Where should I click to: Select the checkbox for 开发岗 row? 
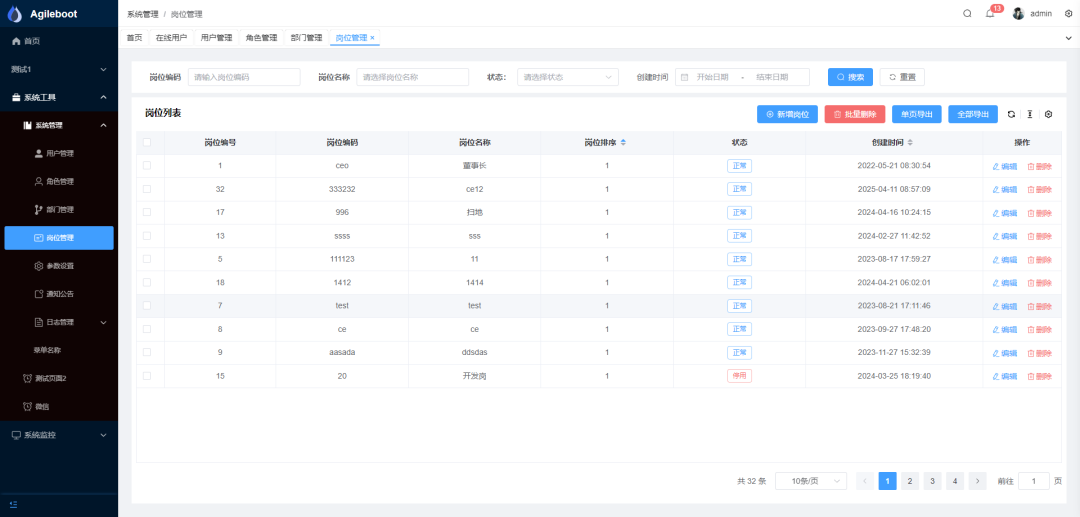[x=147, y=376]
